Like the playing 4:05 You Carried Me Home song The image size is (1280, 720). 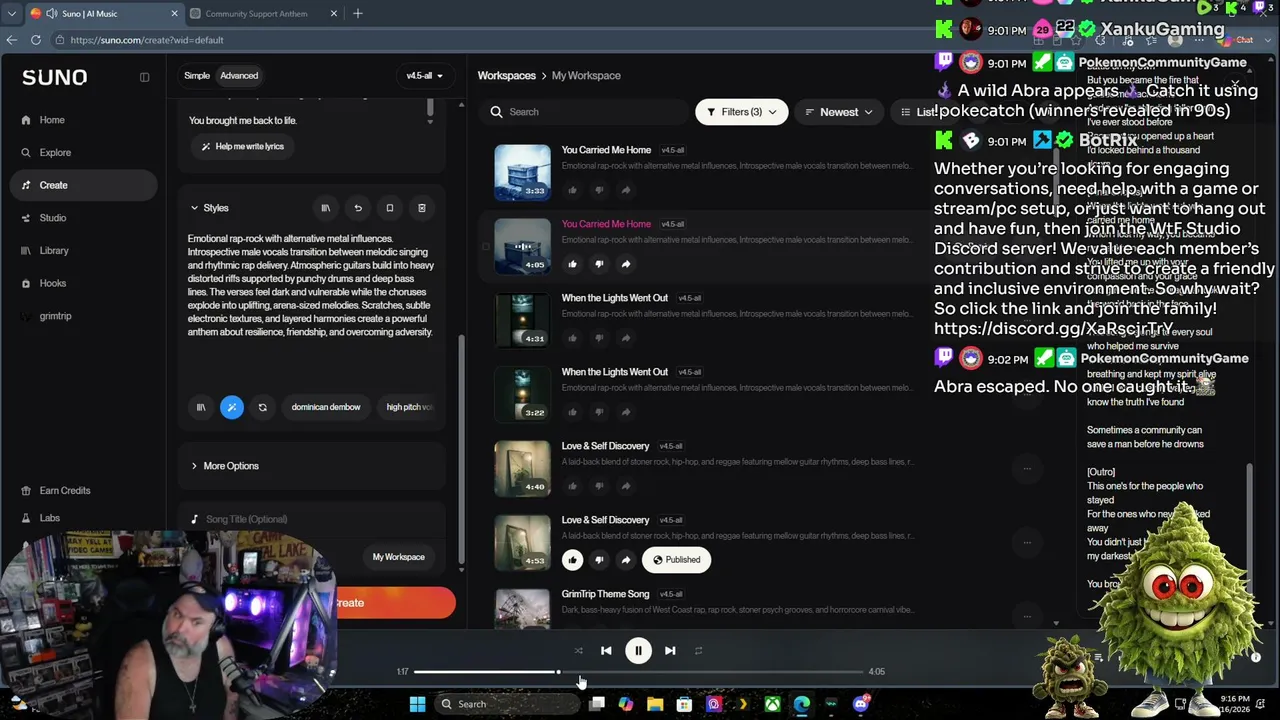573,264
